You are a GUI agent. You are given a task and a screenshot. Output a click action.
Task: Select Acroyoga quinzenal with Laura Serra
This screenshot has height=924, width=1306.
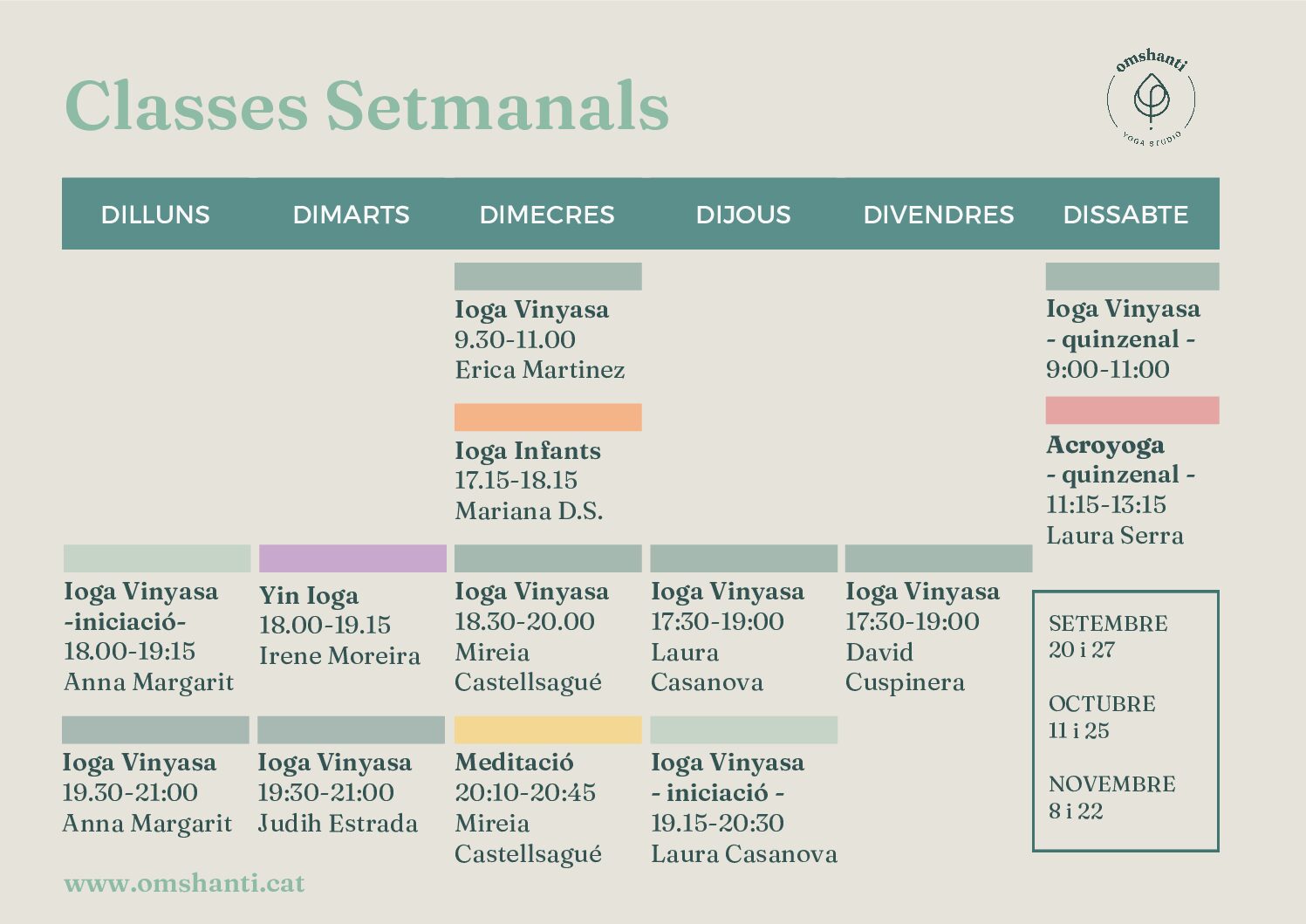coord(1119,490)
